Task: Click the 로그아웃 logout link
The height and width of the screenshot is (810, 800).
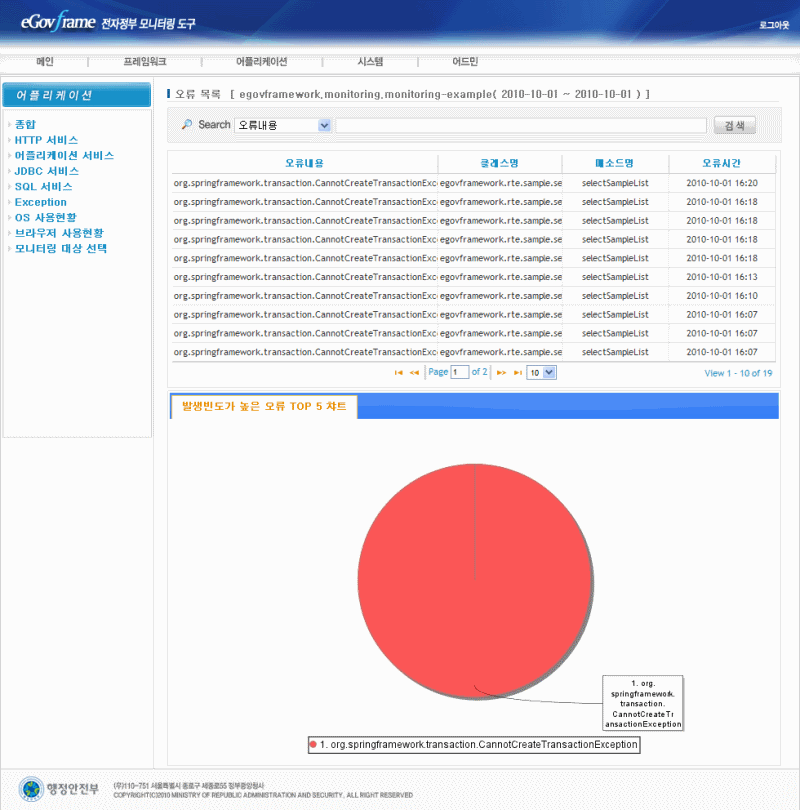Action: 773,23
